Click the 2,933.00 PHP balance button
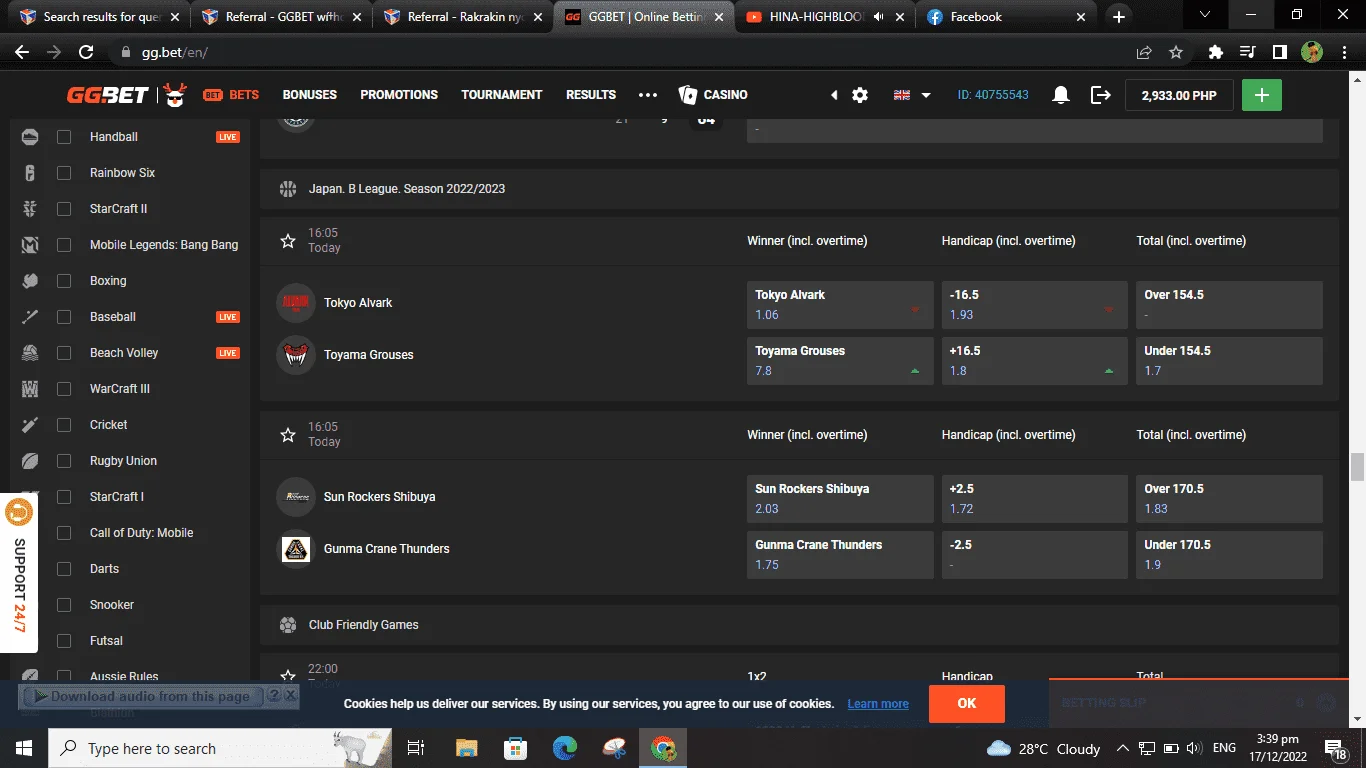This screenshot has height=768, width=1366. tap(1179, 95)
